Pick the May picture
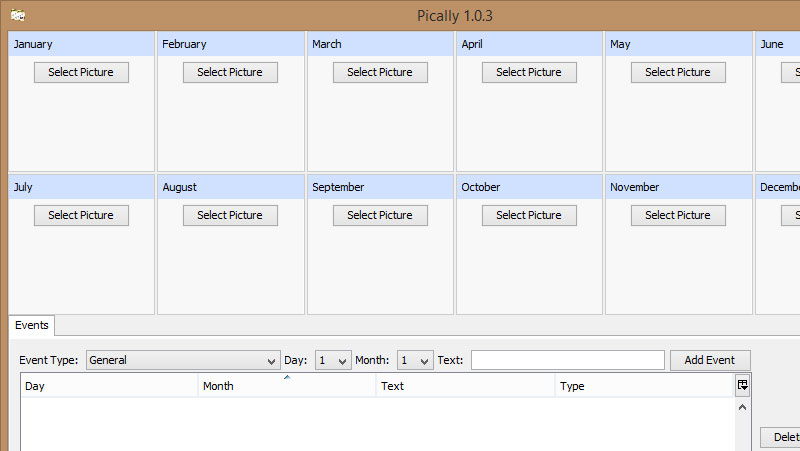 (678, 72)
